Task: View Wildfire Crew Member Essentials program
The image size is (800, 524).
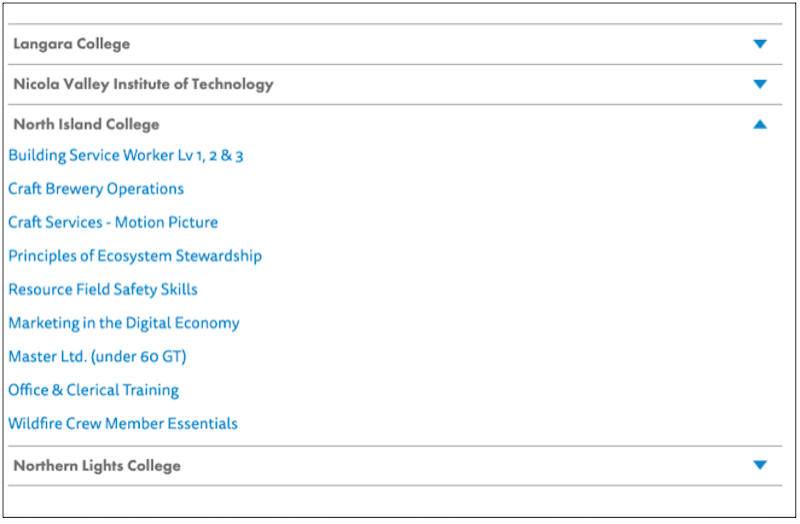Action: 123,423
